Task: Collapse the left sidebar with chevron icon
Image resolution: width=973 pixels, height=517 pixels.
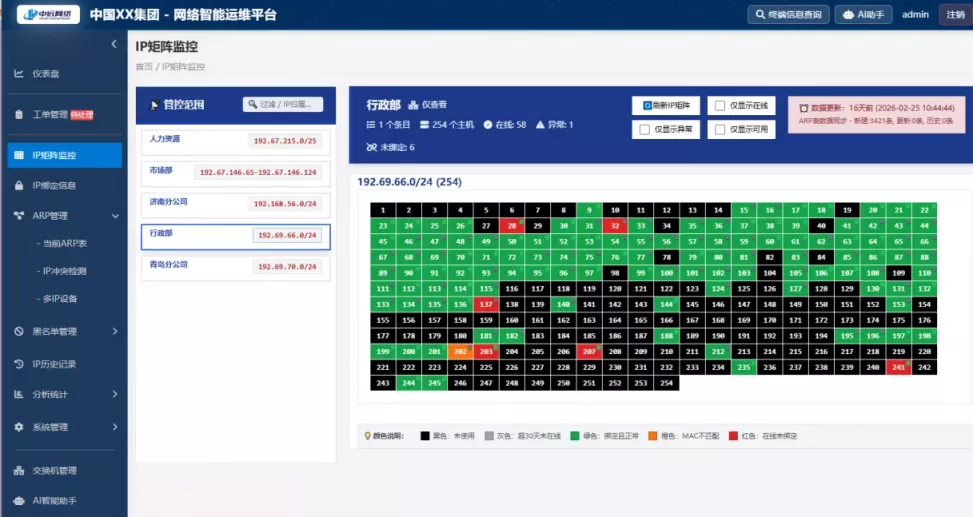Action: click(114, 45)
